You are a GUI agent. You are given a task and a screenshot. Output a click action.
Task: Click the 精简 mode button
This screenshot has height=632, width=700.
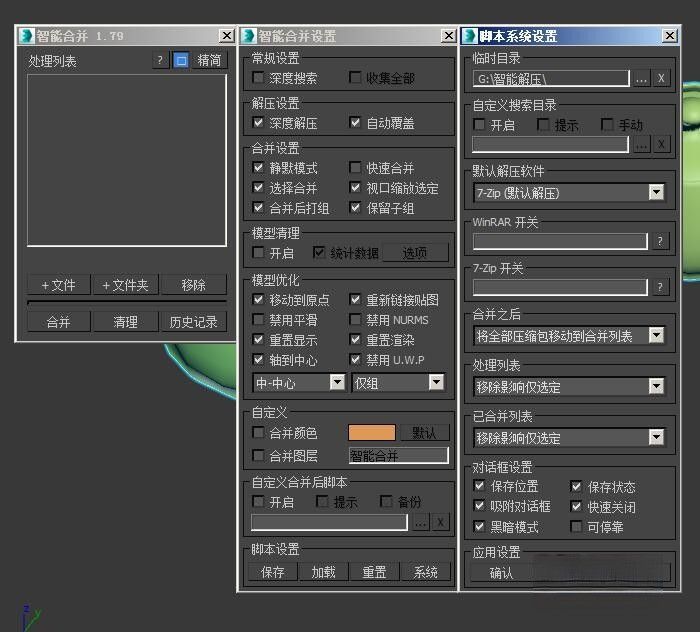(x=209, y=60)
